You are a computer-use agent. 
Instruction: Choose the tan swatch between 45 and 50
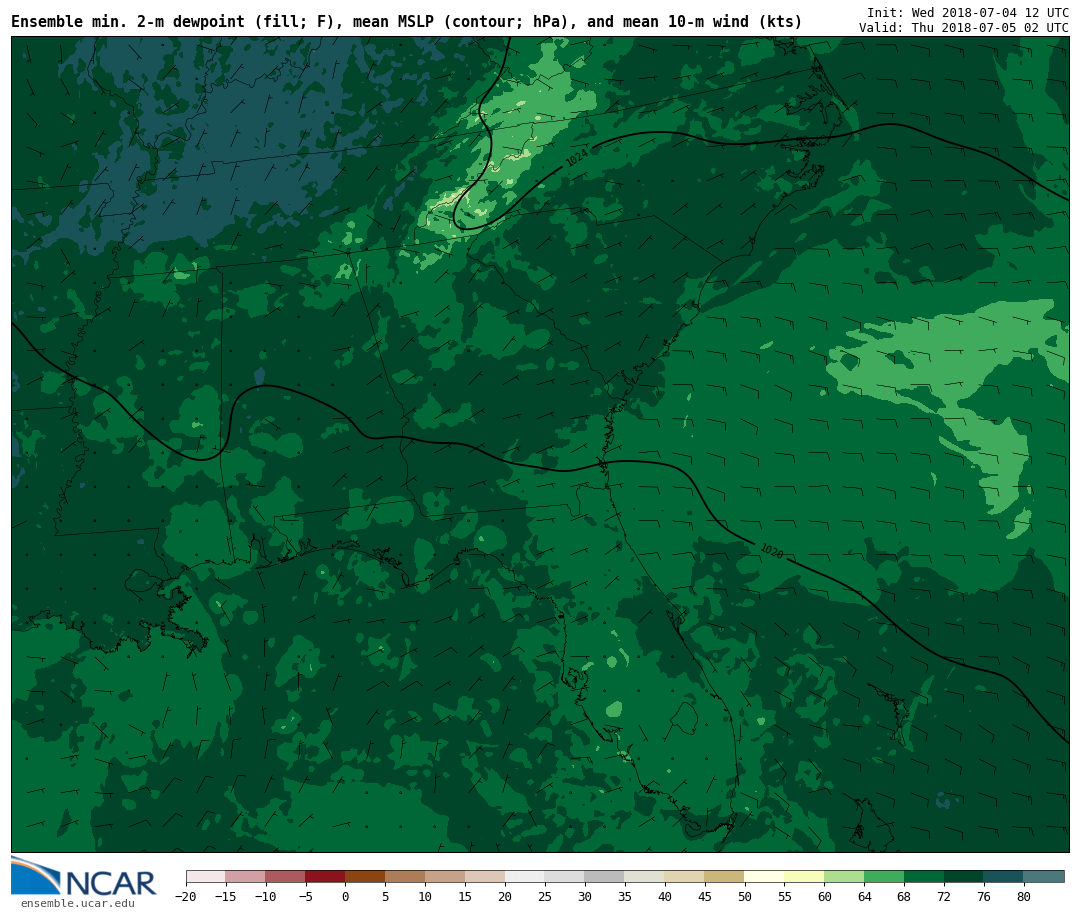click(724, 876)
